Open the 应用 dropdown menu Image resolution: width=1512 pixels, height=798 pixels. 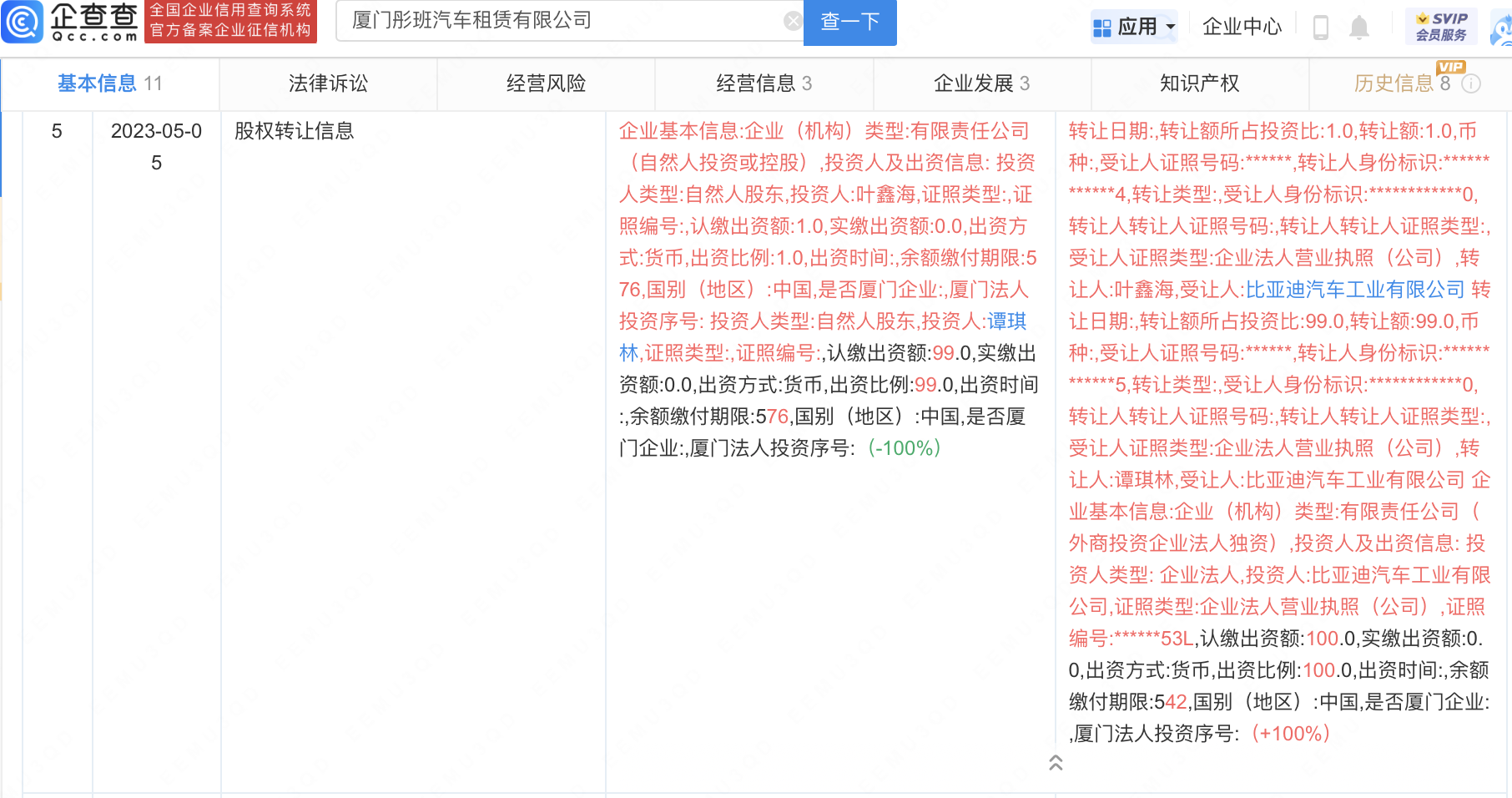1135,27
